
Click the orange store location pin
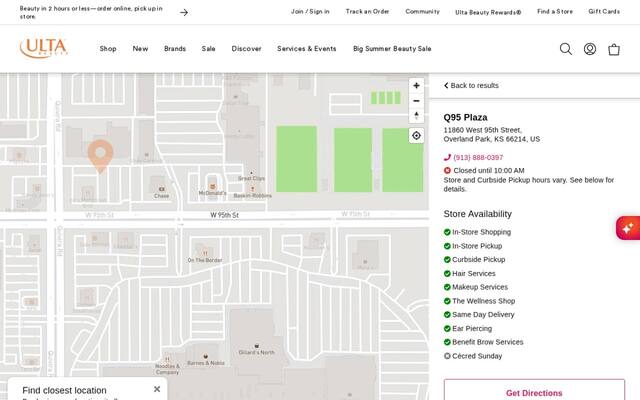pyautogui.click(x=100, y=156)
